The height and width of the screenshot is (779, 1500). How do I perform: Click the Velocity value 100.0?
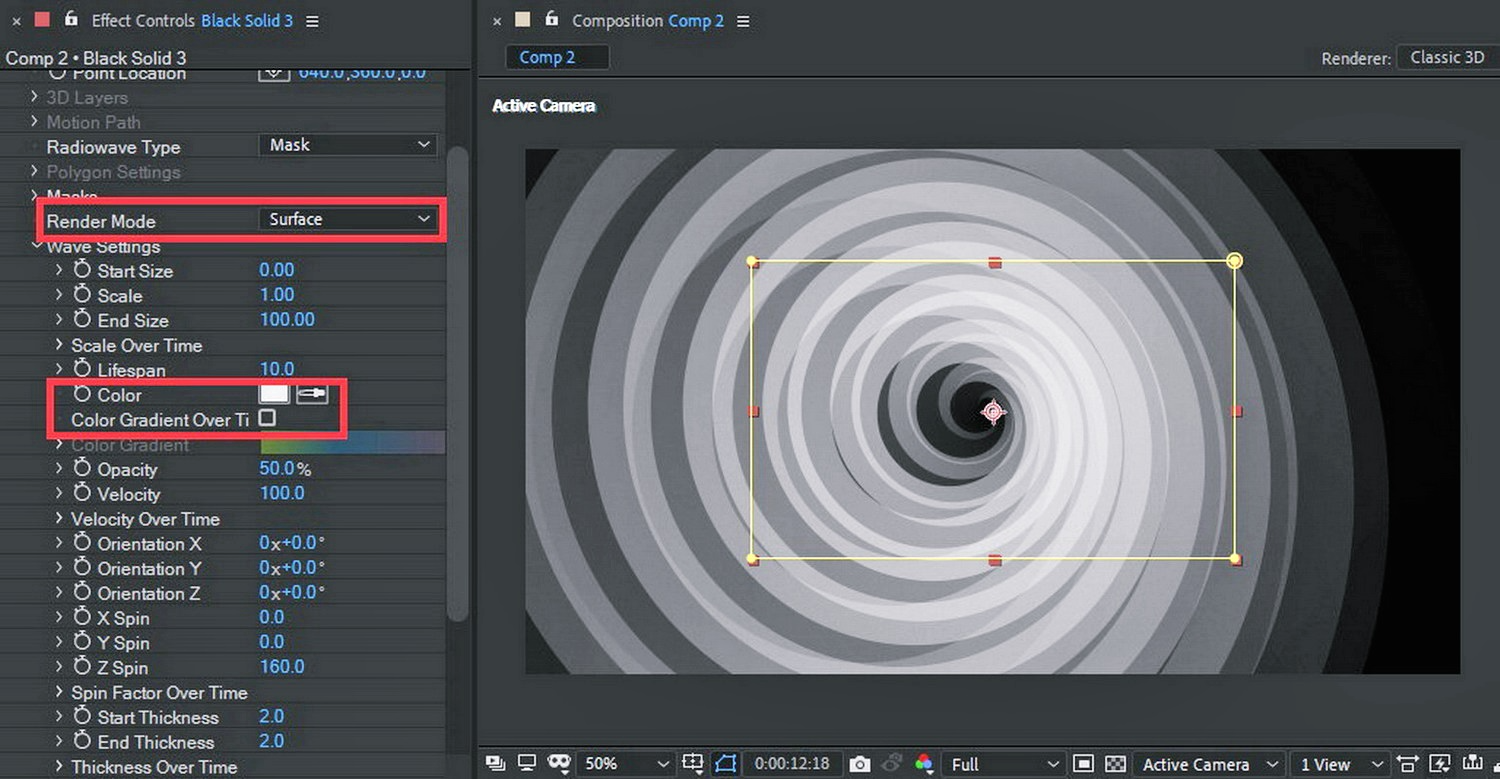tap(282, 493)
